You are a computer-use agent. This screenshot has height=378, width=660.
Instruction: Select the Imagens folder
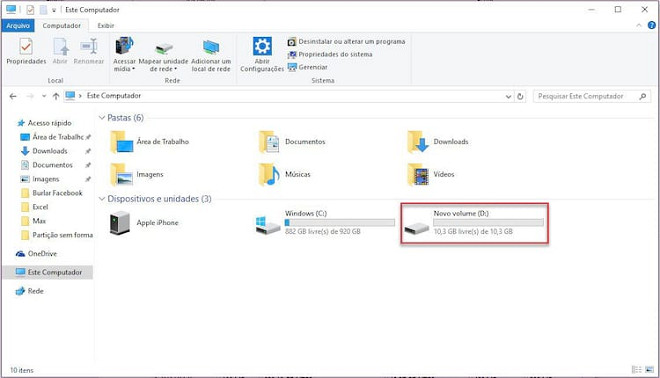click(137, 174)
